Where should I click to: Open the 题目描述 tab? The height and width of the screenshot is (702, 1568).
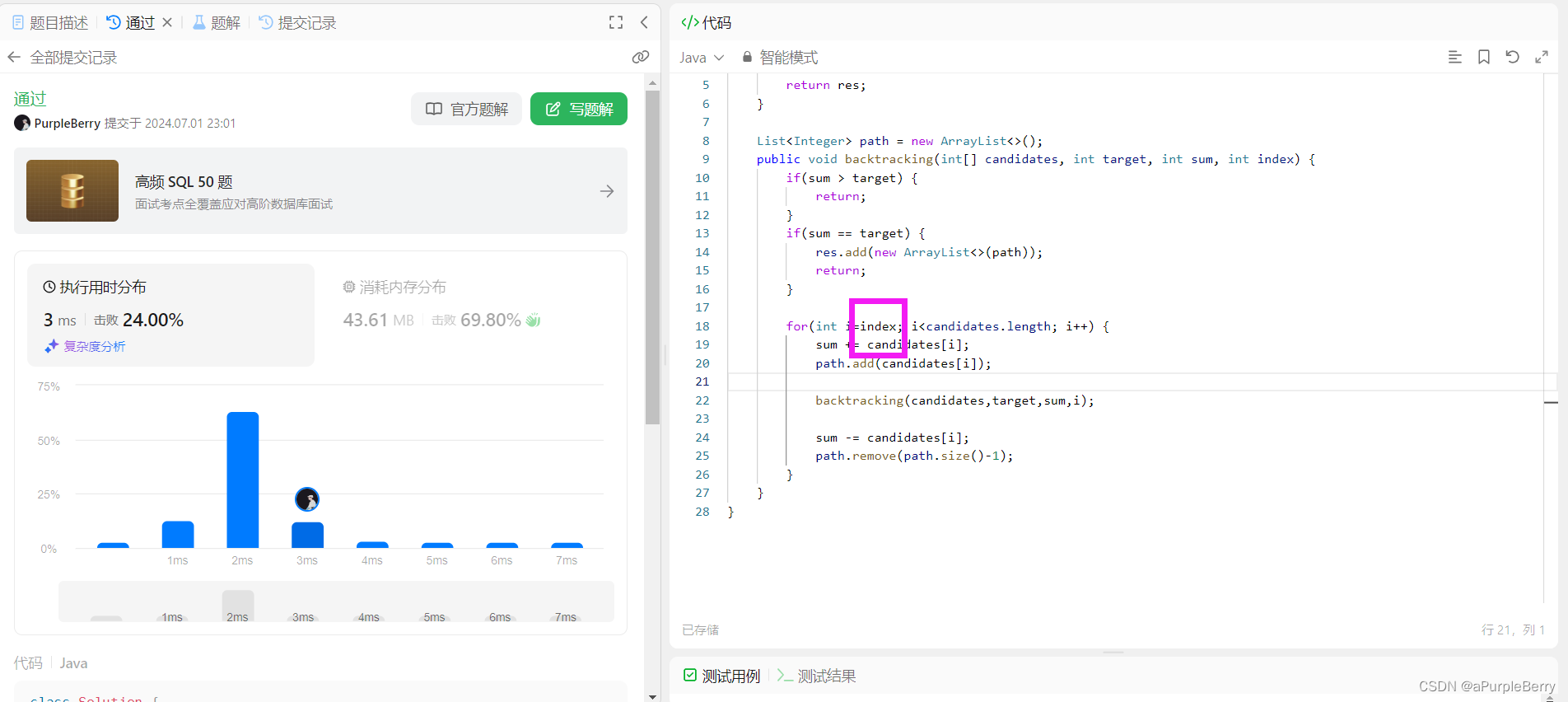click(50, 23)
